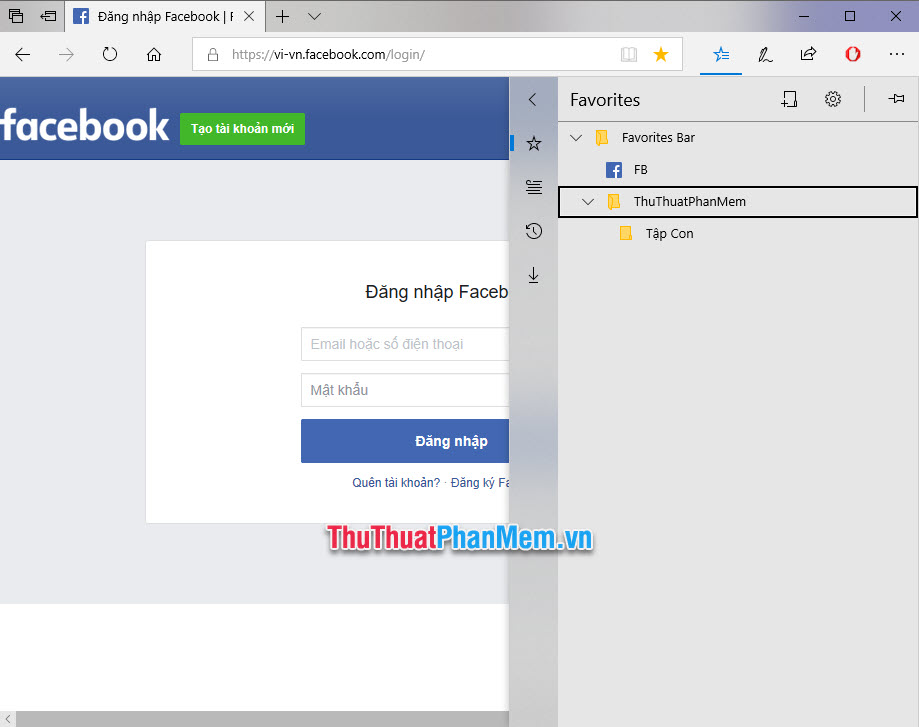Refresh the Facebook login page
This screenshot has width=919, height=727.
tap(110, 55)
